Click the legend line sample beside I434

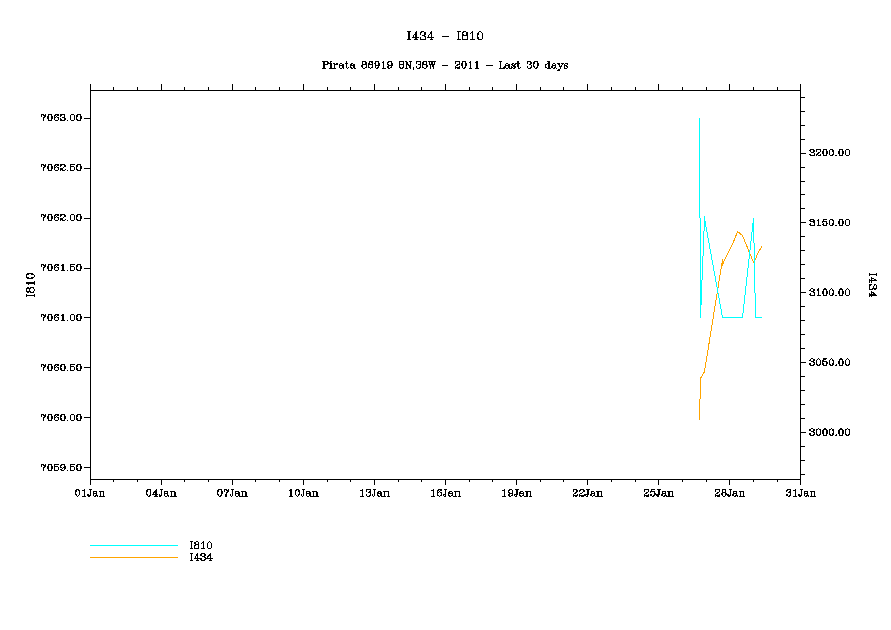click(x=133, y=558)
